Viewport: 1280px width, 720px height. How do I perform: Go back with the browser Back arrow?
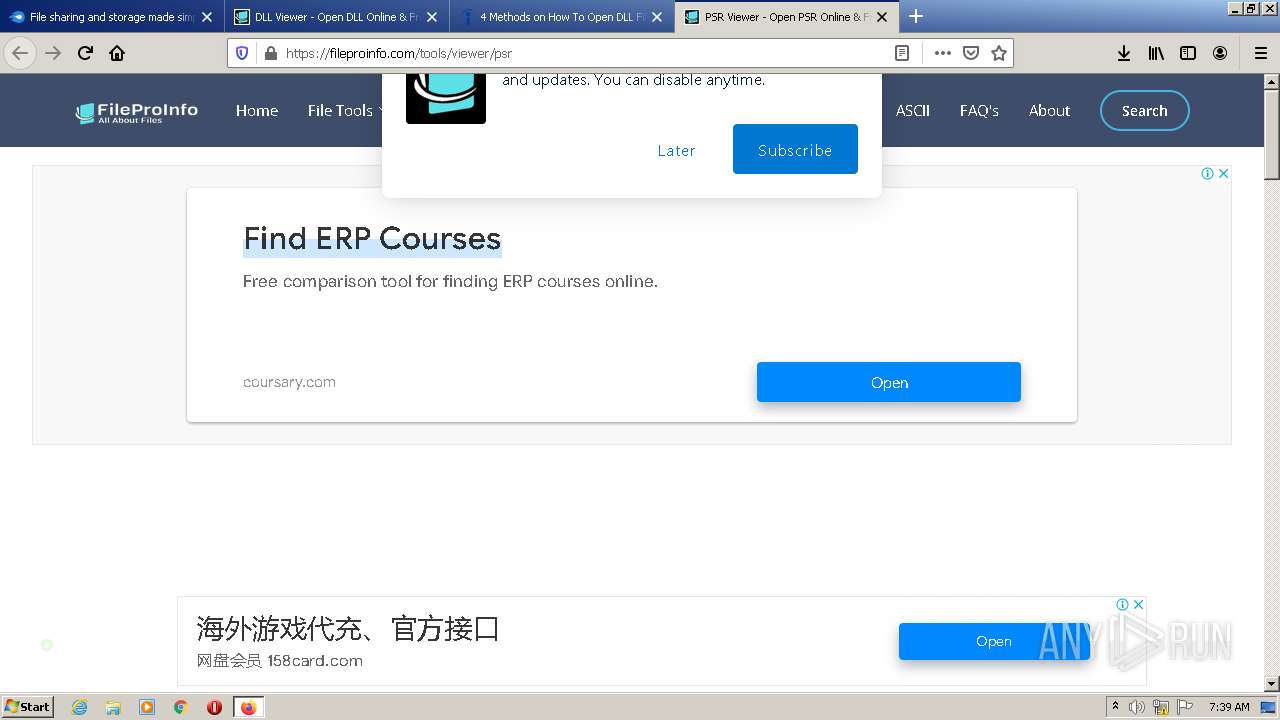tap(20, 53)
